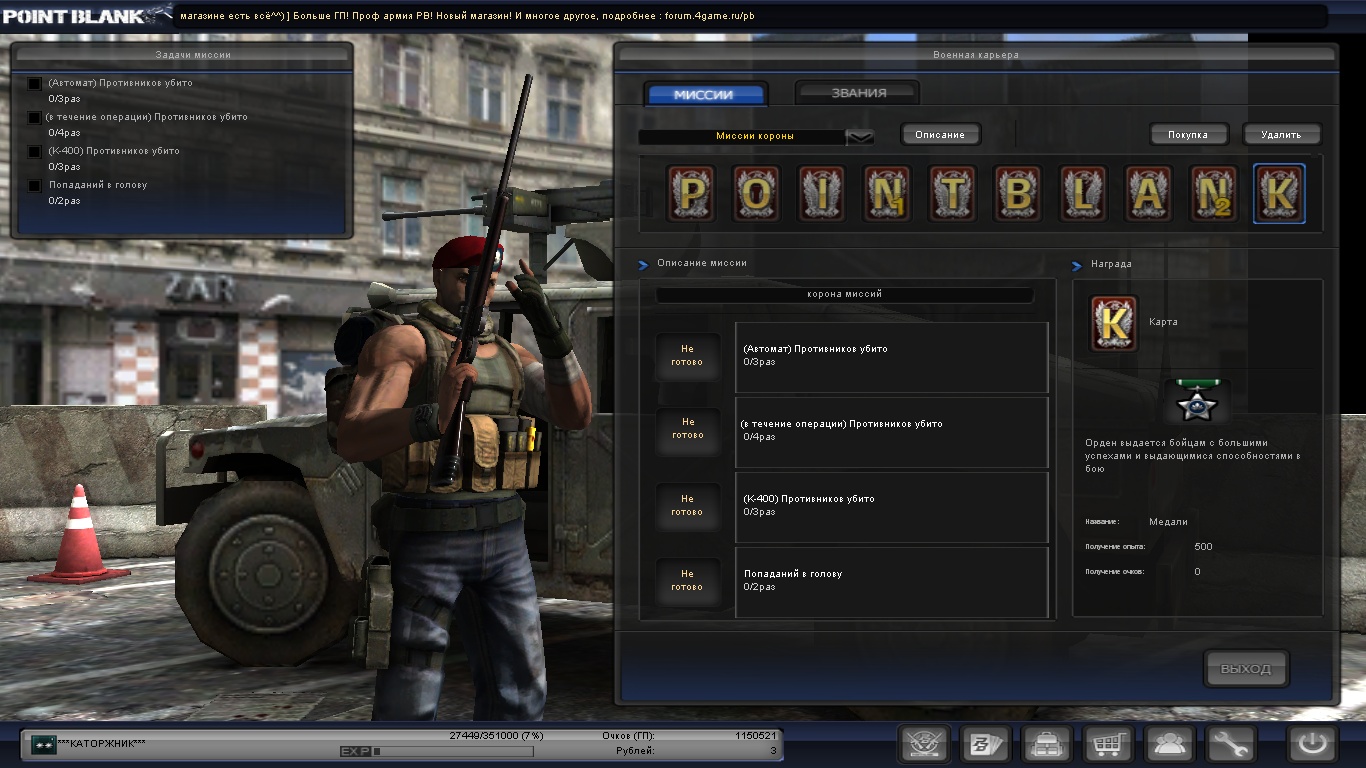Viewport: 1366px width, 768px height.
Task: Click Не готово button for К-400 mission
Action: point(687,505)
